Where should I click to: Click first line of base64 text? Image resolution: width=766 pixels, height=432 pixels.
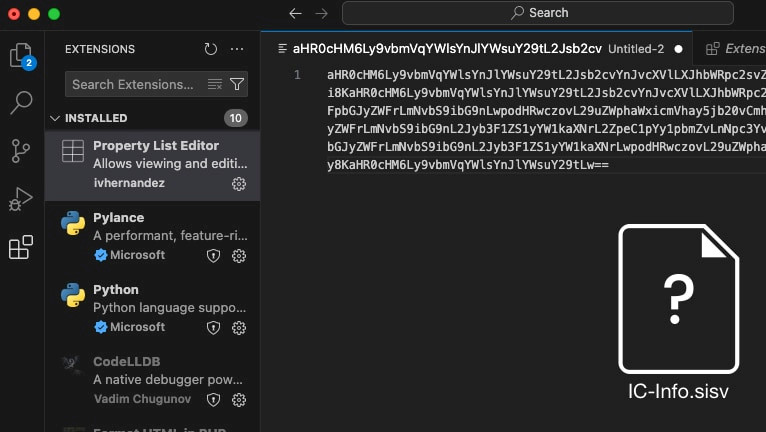tap(546, 75)
